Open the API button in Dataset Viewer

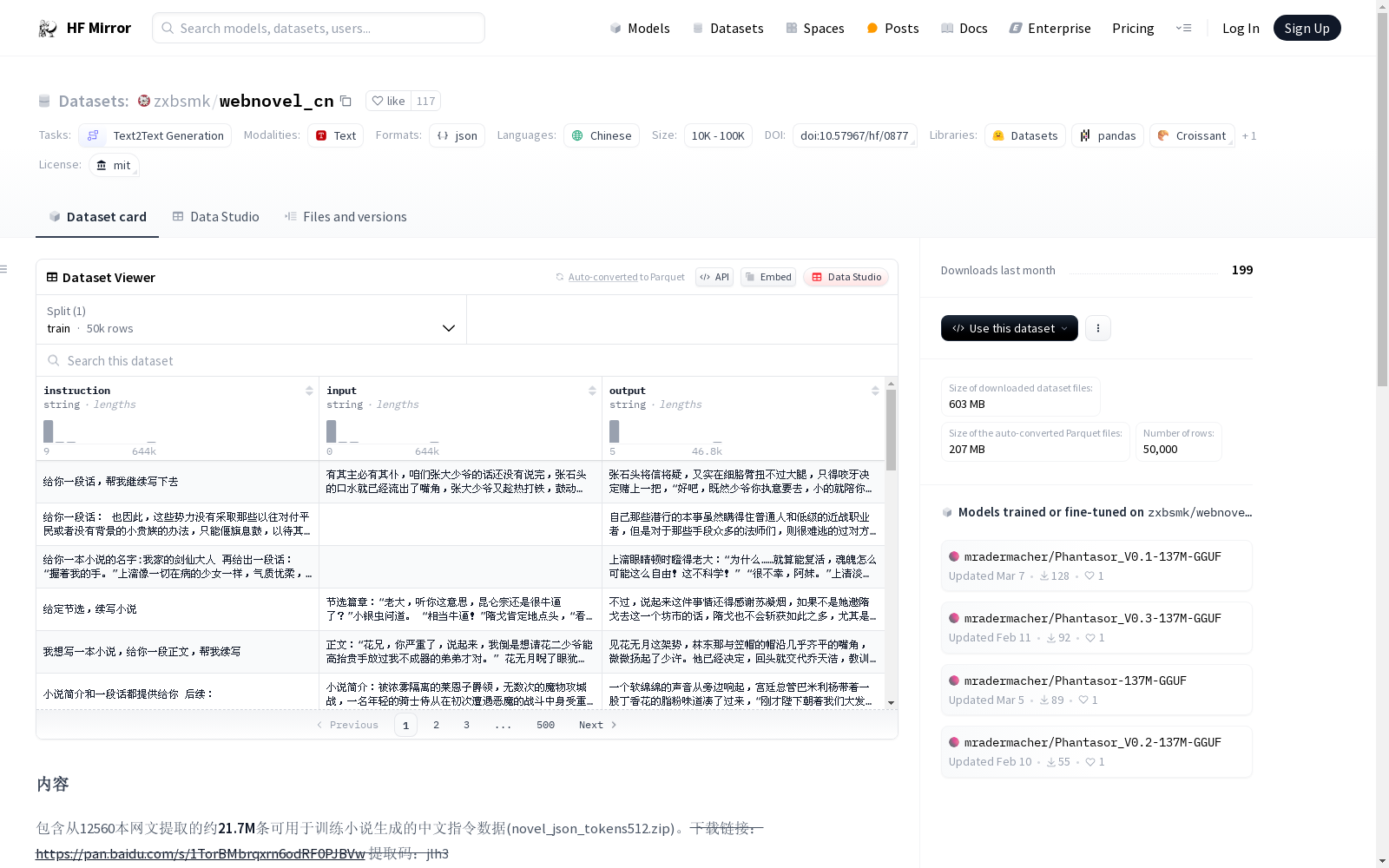click(714, 277)
